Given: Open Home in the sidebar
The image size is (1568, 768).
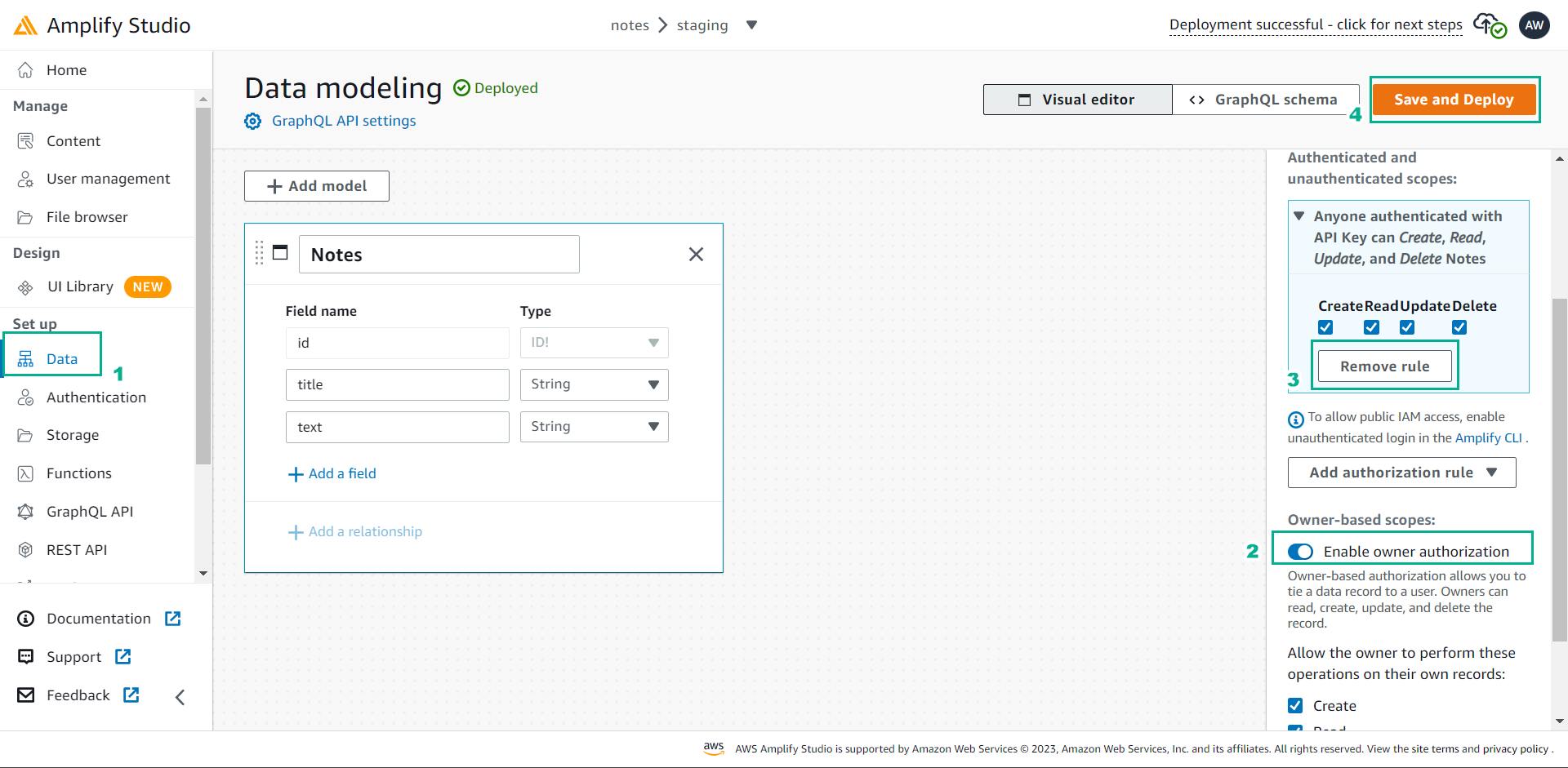Looking at the screenshot, I should tap(66, 70).
